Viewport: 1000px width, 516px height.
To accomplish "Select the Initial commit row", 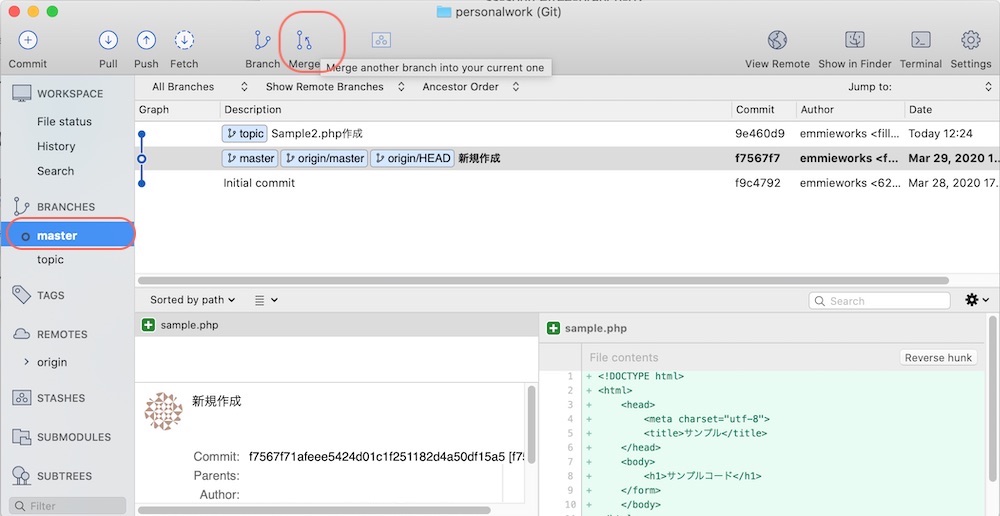I will point(568,183).
